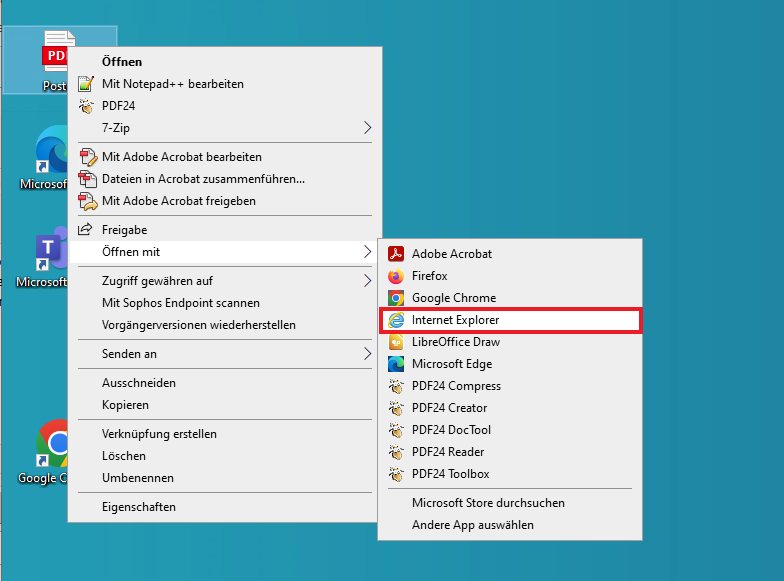Click the Adobe Acrobat icon in submenu
The height and width of the screenshot is (581, 784).
pyautogui.click(x=396, y=254)
